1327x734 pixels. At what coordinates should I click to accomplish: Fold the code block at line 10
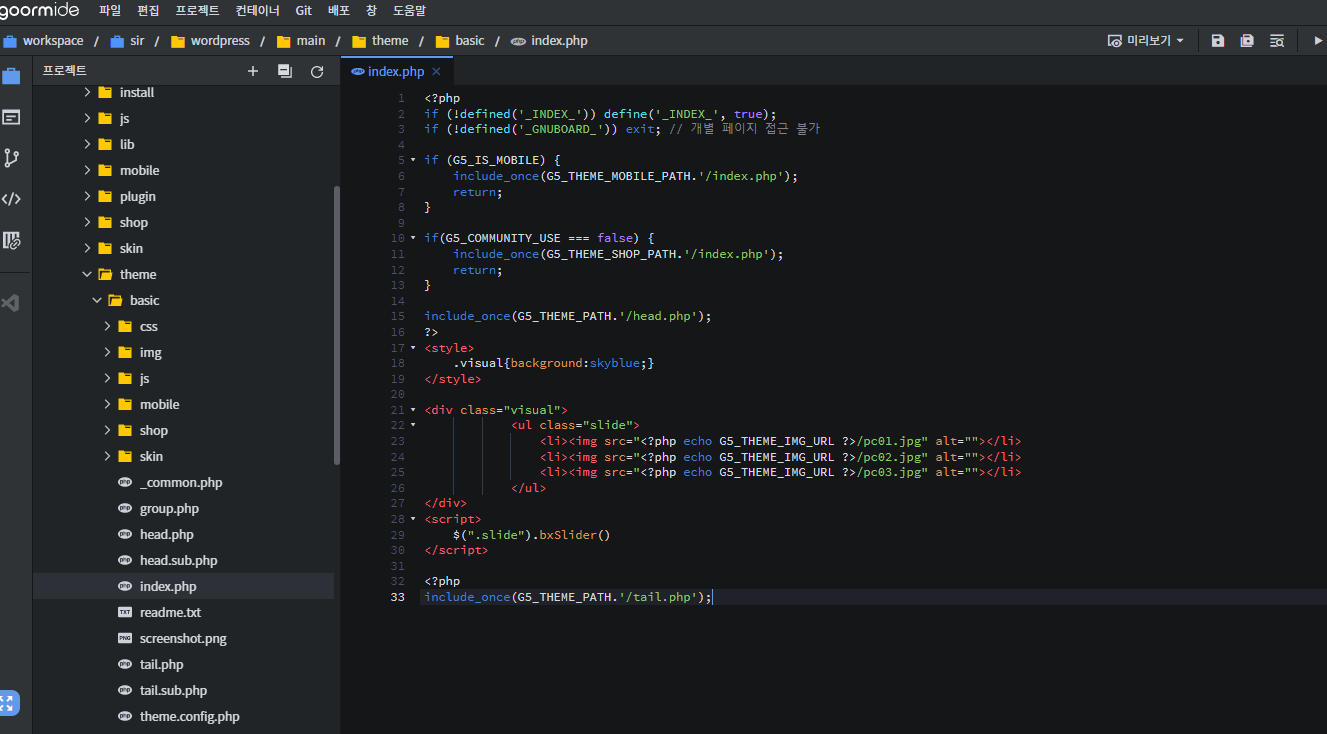[x=412, y=238]
